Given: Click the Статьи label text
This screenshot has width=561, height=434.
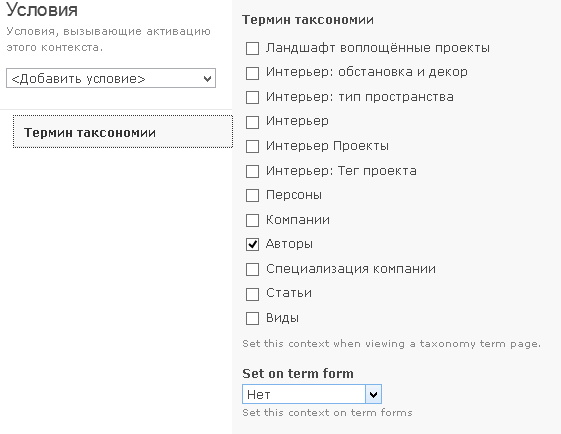Looking at the screenshot, I should click(289, 293).
